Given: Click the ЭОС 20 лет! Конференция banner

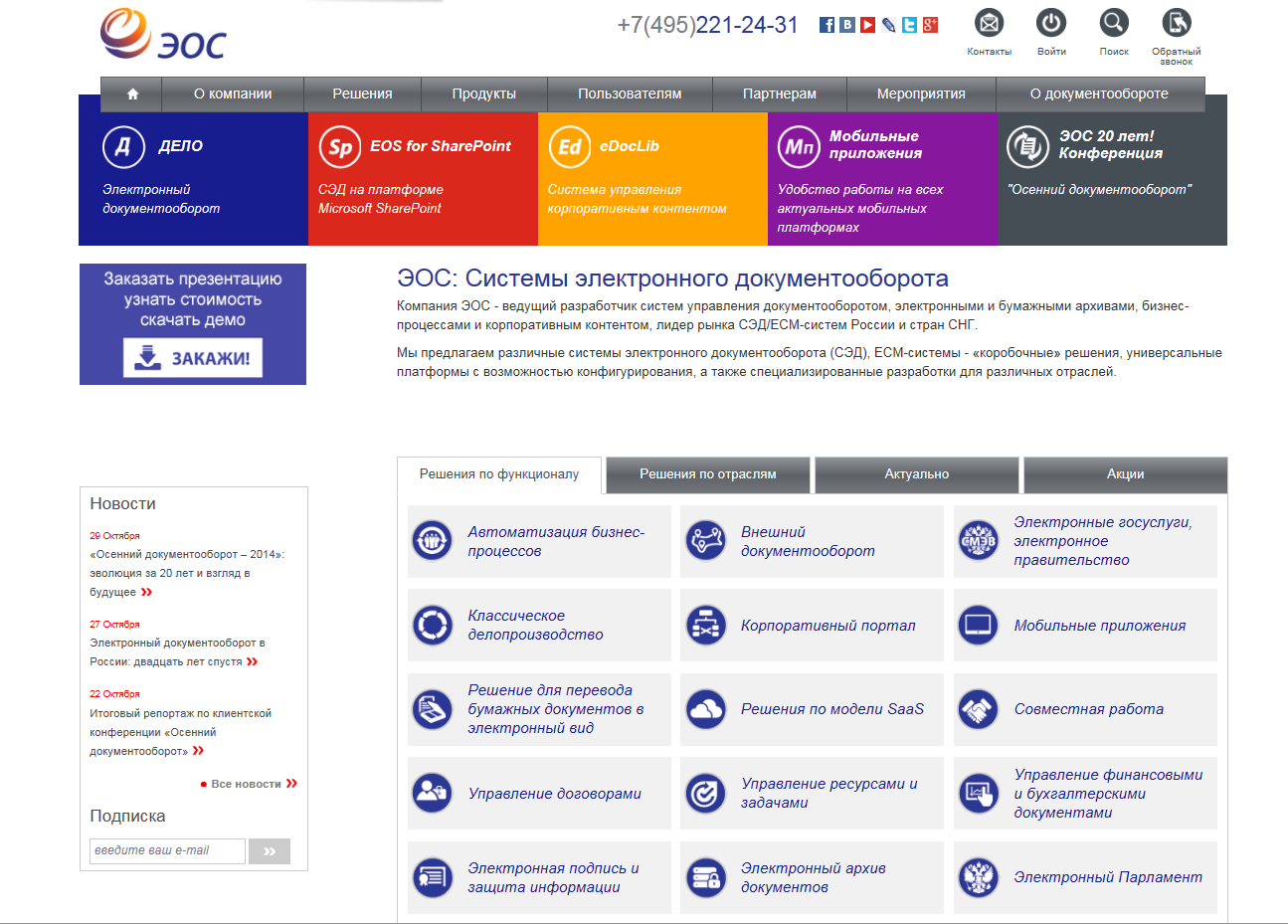Looking at the screenshot, I should [1111, 145].
